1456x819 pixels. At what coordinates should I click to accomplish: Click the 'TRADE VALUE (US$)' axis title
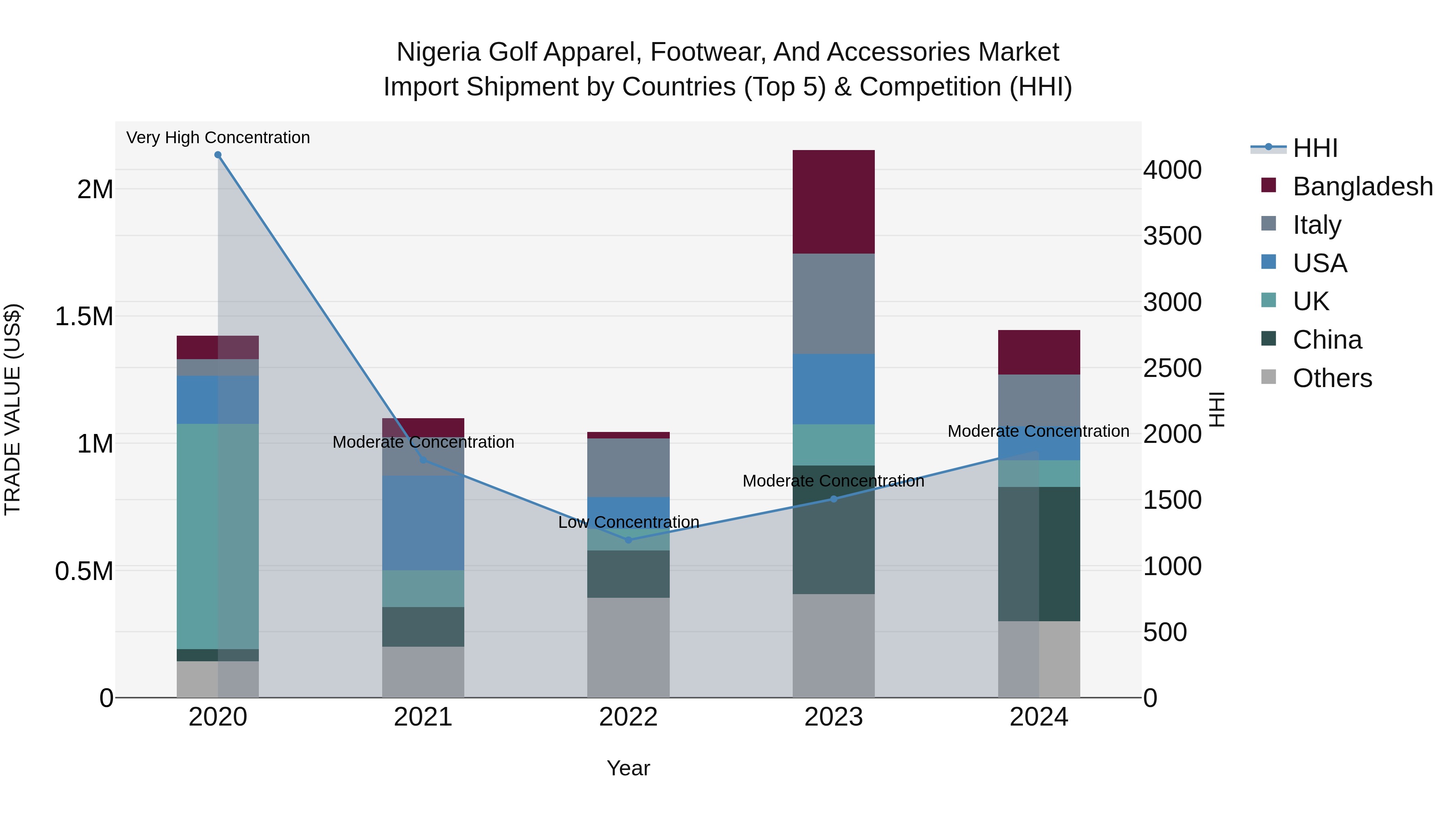tap(13, 409)
